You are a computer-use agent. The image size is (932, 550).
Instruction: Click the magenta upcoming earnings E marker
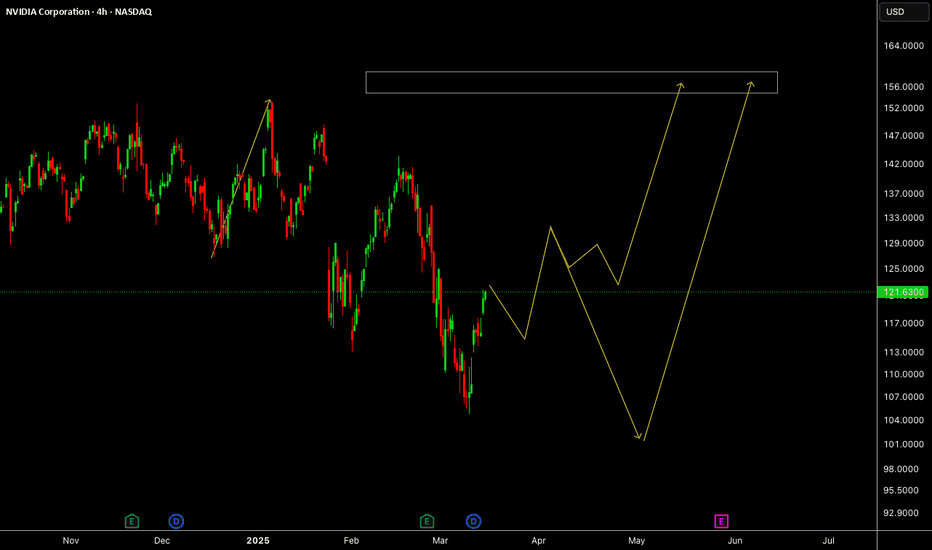[721, 521]
